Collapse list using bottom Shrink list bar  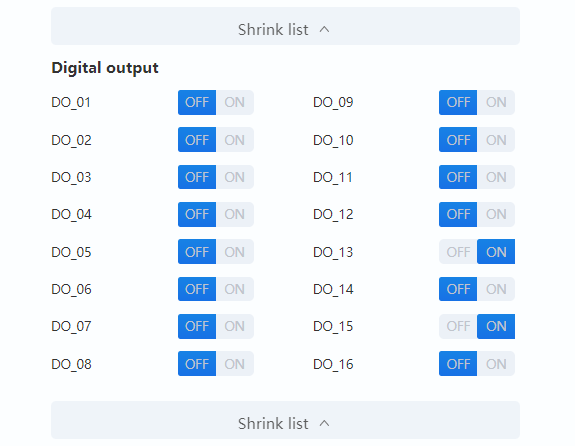tap(285, 420)
